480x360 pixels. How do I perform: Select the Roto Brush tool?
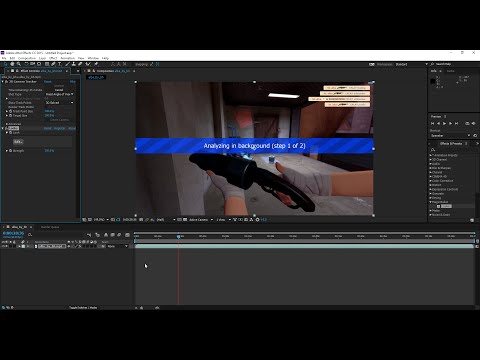coord(88,64)
